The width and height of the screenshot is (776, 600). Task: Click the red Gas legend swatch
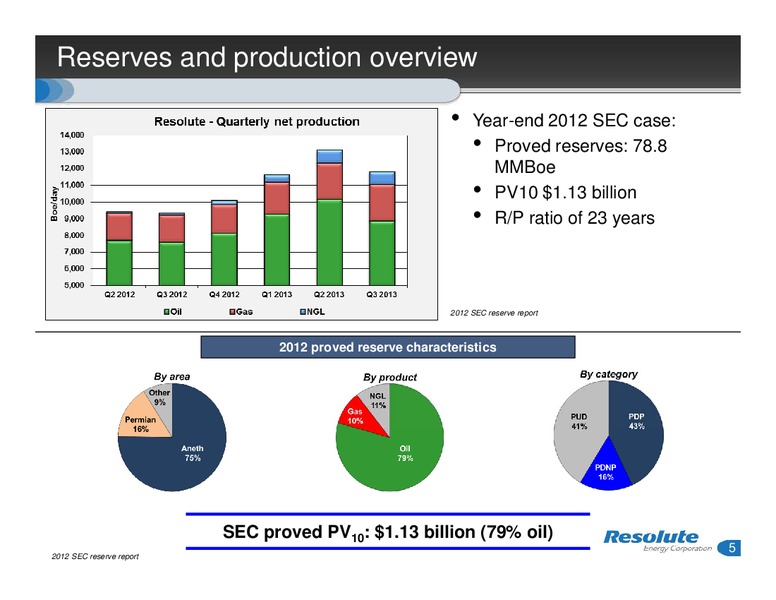pos(232,312)
